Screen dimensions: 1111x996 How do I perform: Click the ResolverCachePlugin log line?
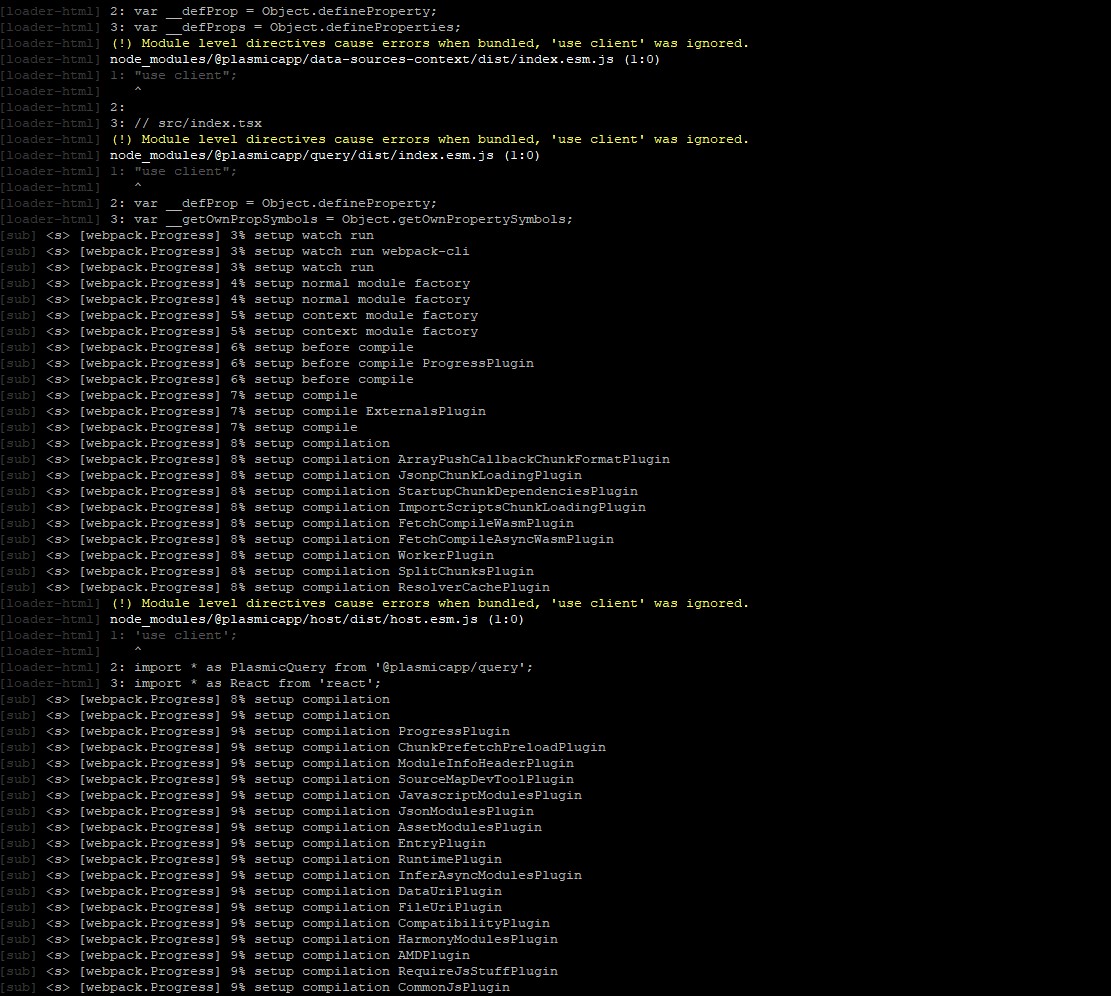click(473, 587)
